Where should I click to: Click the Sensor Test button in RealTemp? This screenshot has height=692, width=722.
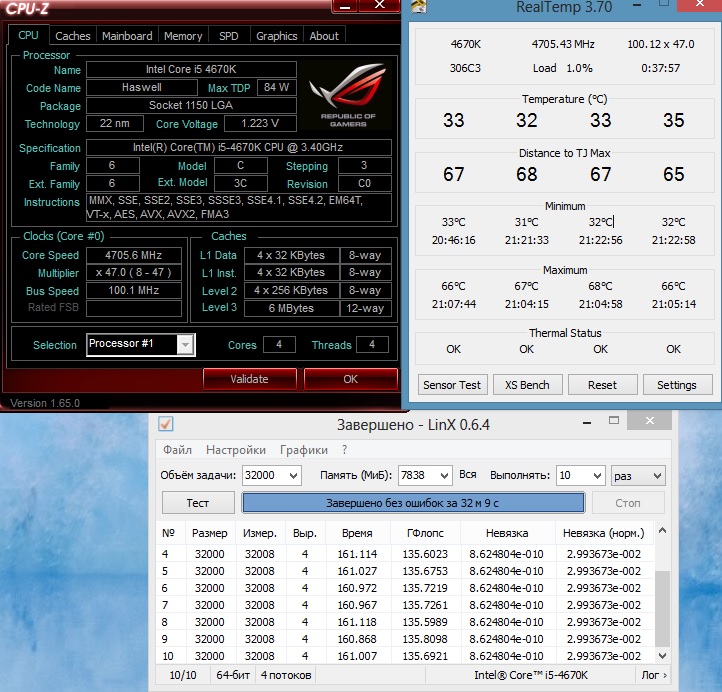[x=452, y=385]
